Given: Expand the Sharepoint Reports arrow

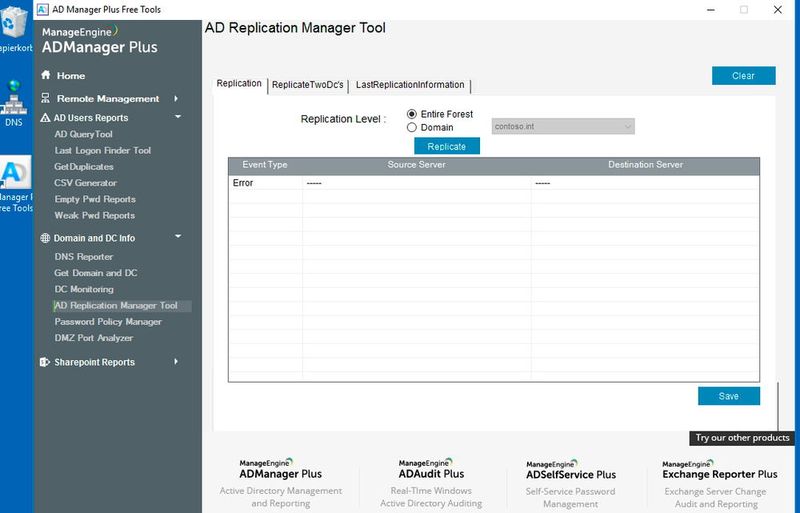Looking at the screenshot, I should pos(176,362).
